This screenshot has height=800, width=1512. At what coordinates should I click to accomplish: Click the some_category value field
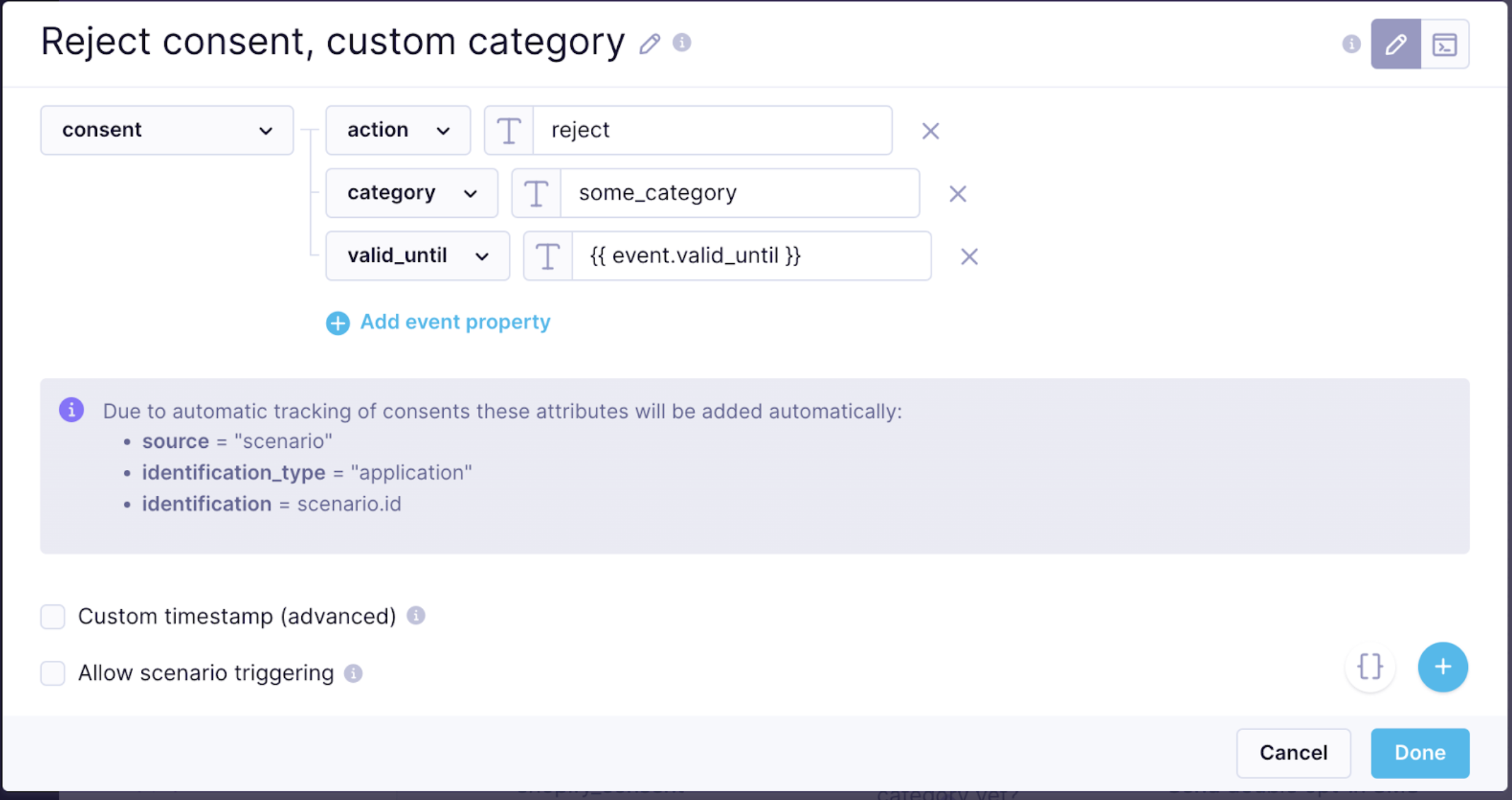point(739,193)
